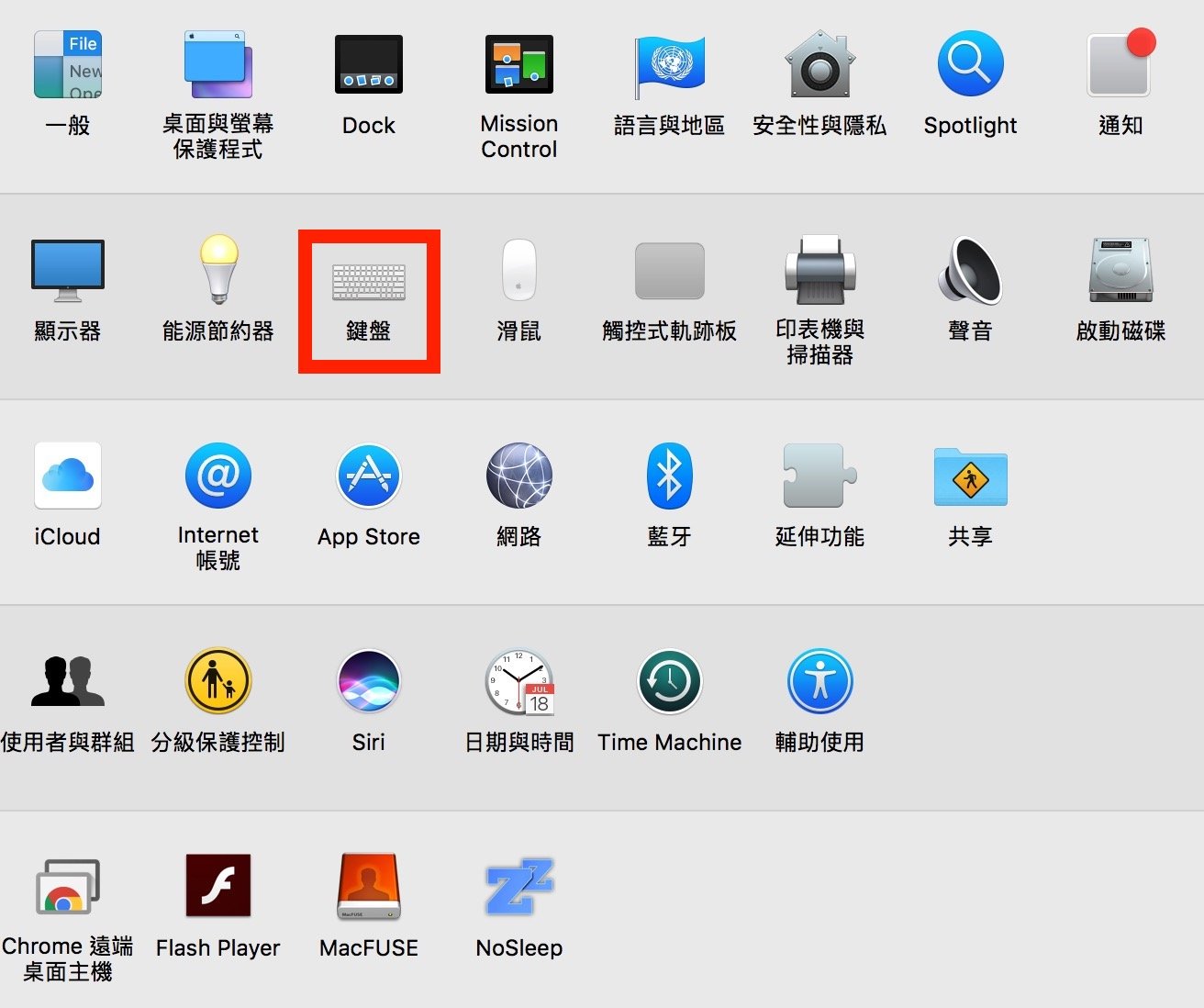Open MacFUSE preferences
Viewport: 1204px width, 1008px height.
369,886
